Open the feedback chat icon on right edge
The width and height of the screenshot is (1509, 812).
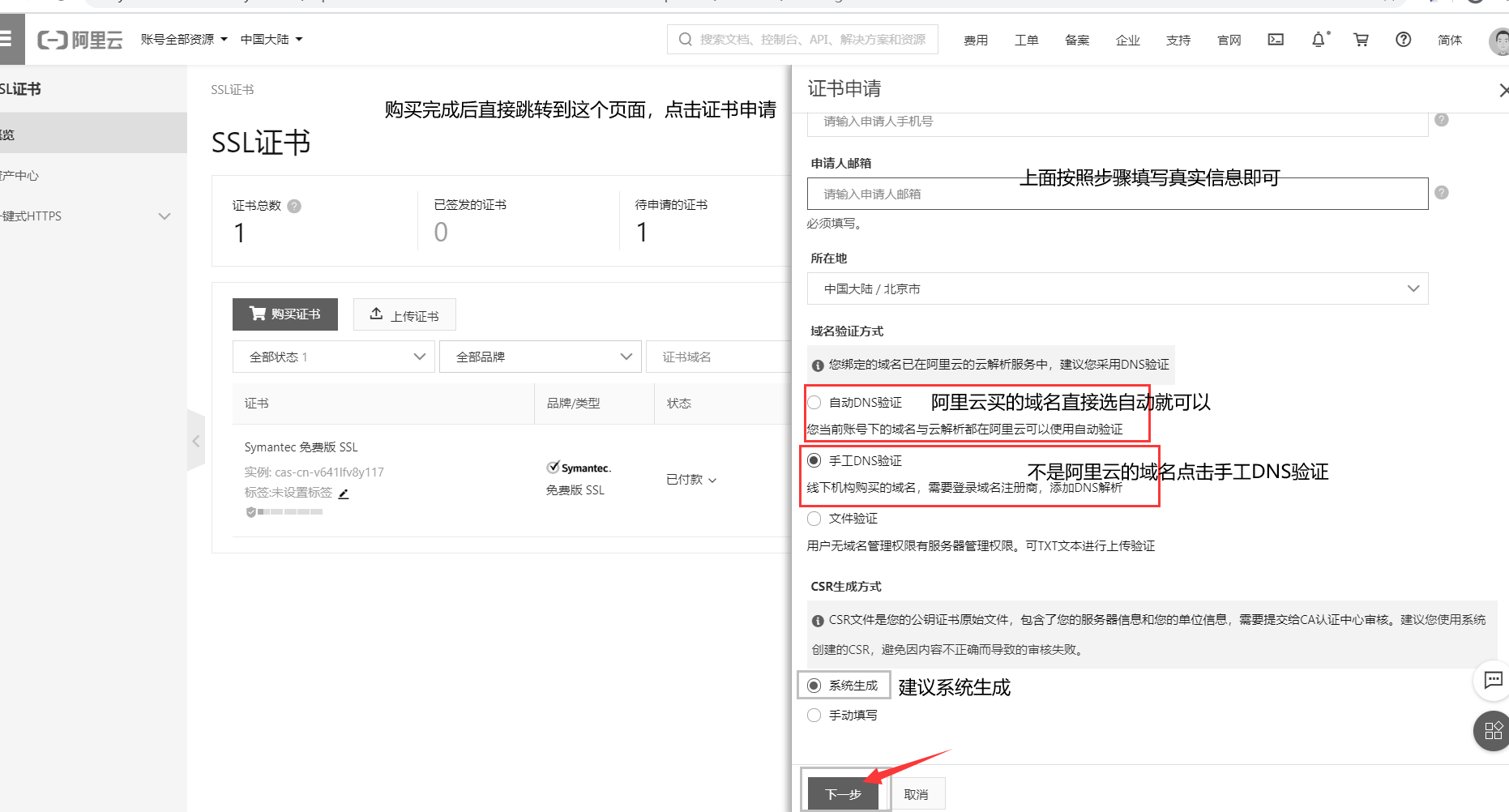[1492, 681]
